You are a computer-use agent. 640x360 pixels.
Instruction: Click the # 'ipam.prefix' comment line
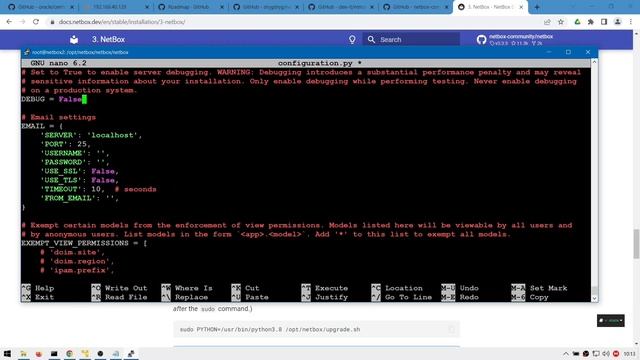click(x=77, y=270)
